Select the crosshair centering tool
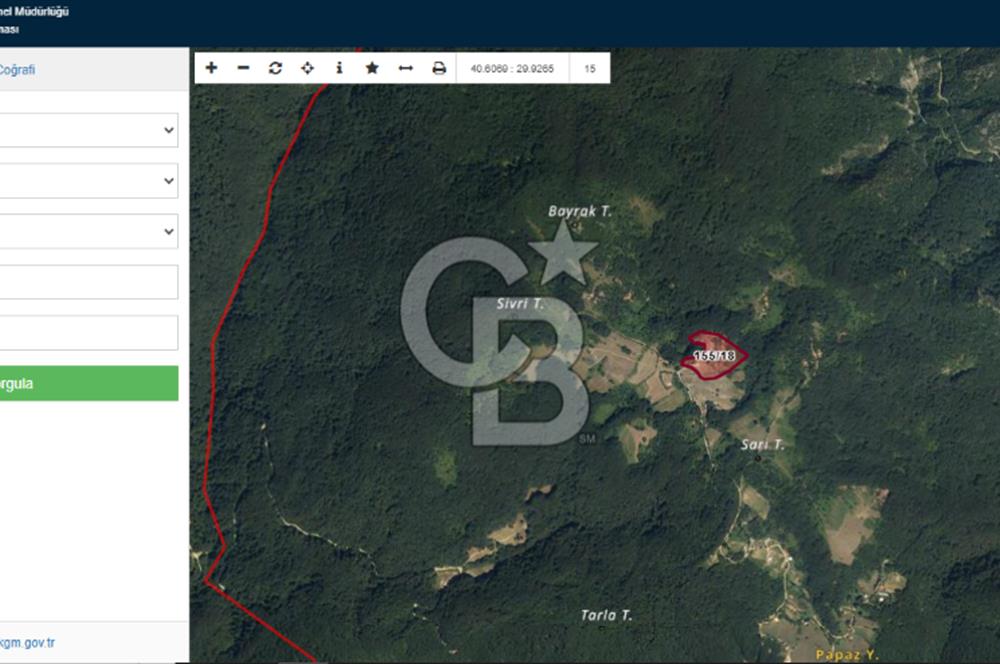The height and width of the screenshot is (664, 1000). coord(307,68)
